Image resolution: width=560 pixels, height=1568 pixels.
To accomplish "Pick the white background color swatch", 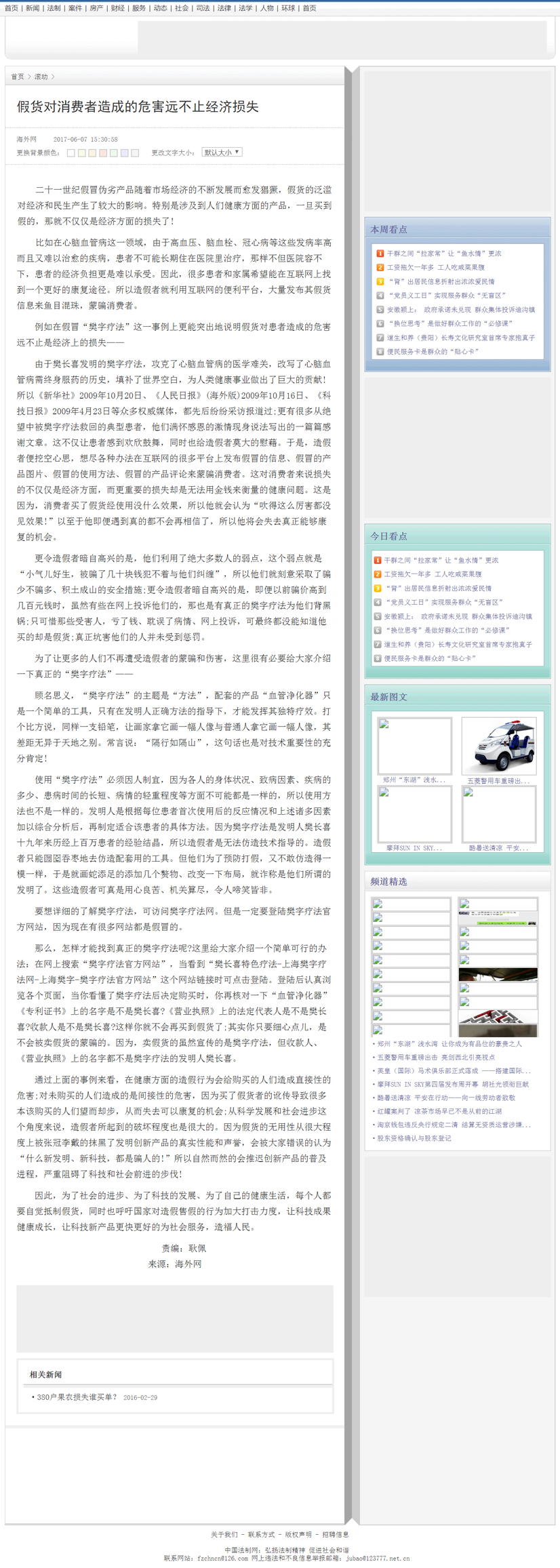I will pos(71,153).
